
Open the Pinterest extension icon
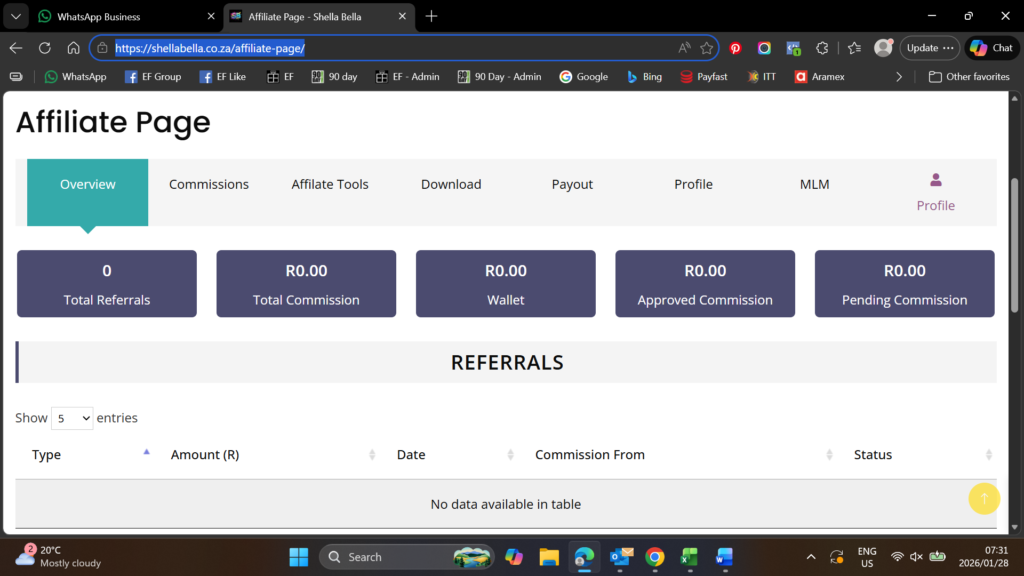pyautogui.click(x=735, y=48)
